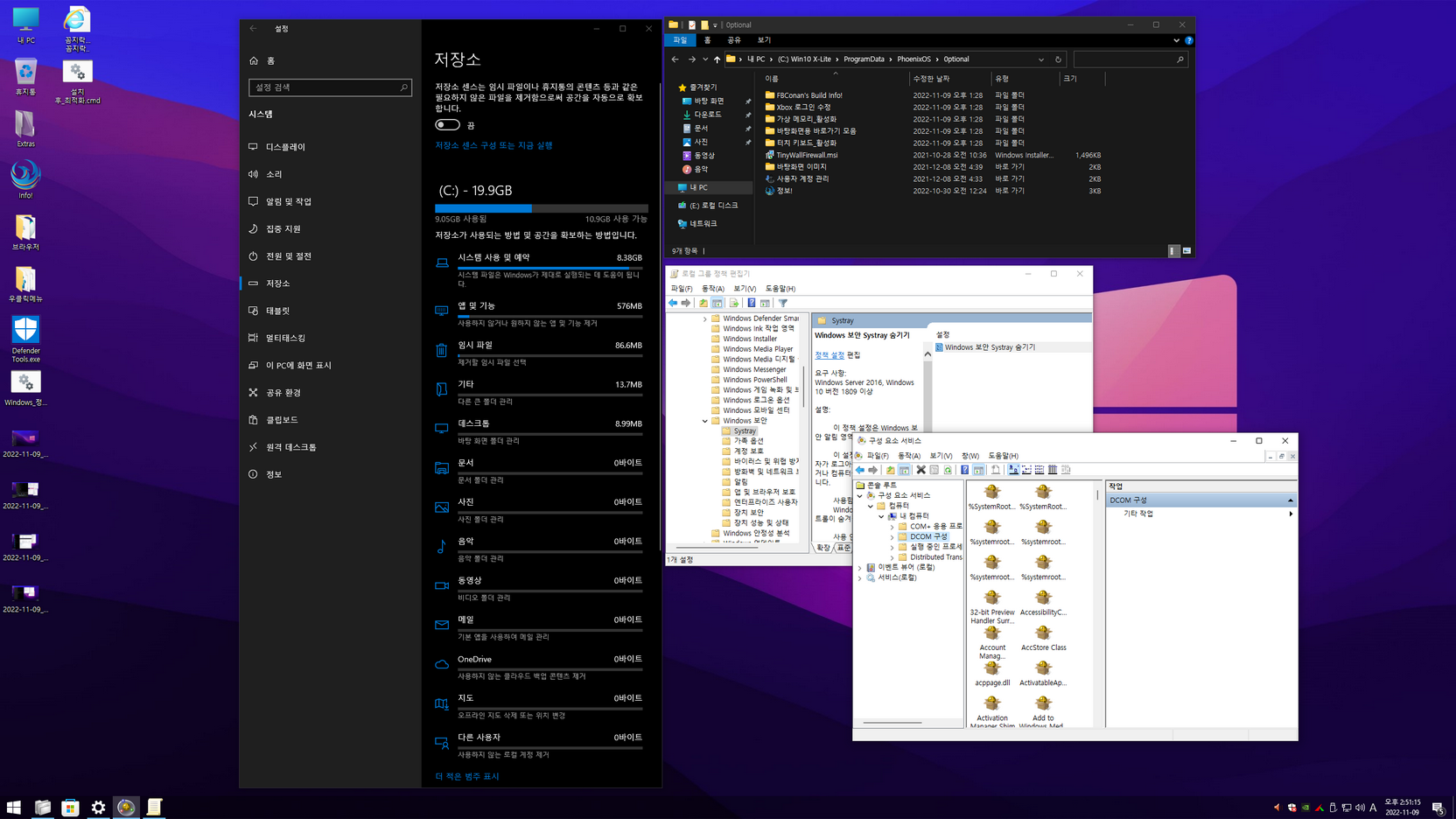Click the Filter icon in Group Policy Editor toolbar

tap(783, 303)
